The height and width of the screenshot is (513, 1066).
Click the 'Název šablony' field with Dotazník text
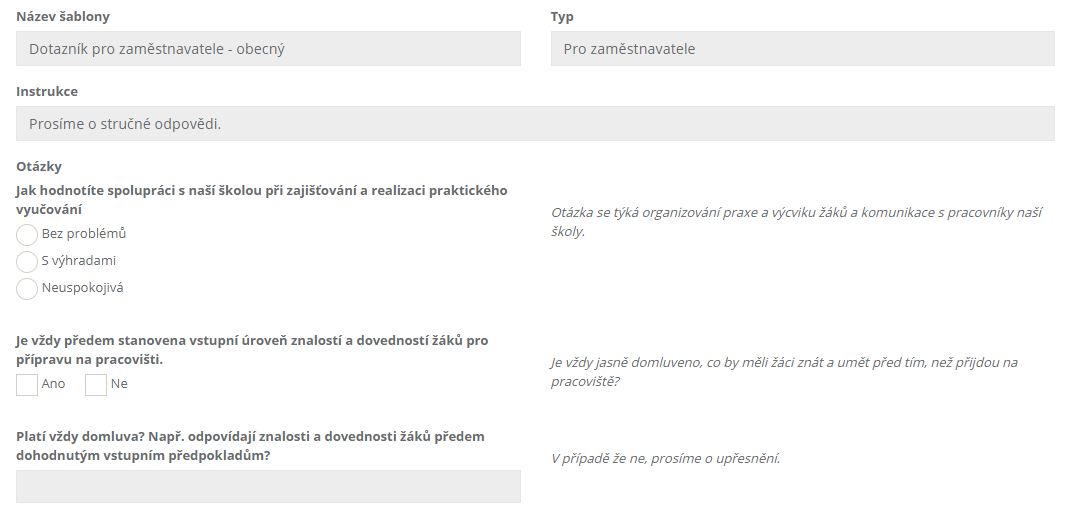point(269,48)
